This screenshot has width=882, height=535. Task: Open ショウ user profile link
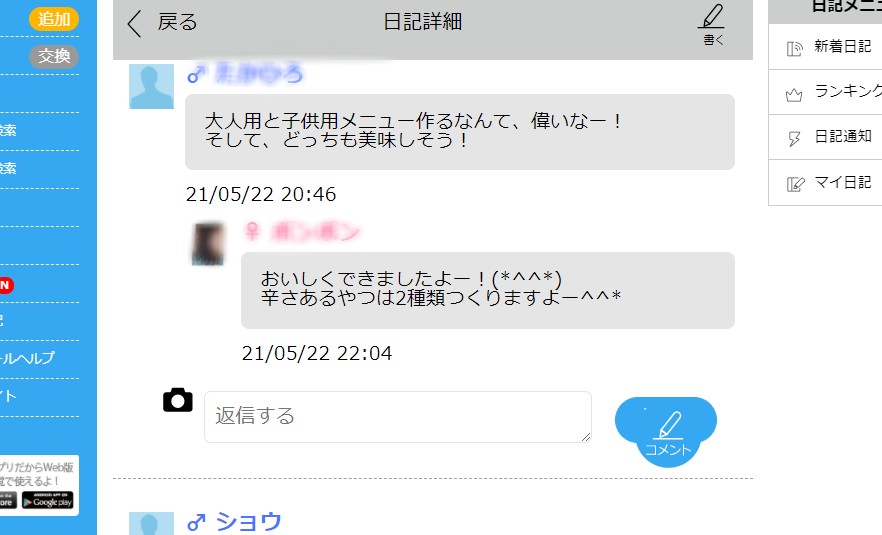click(x=249, y=522)
